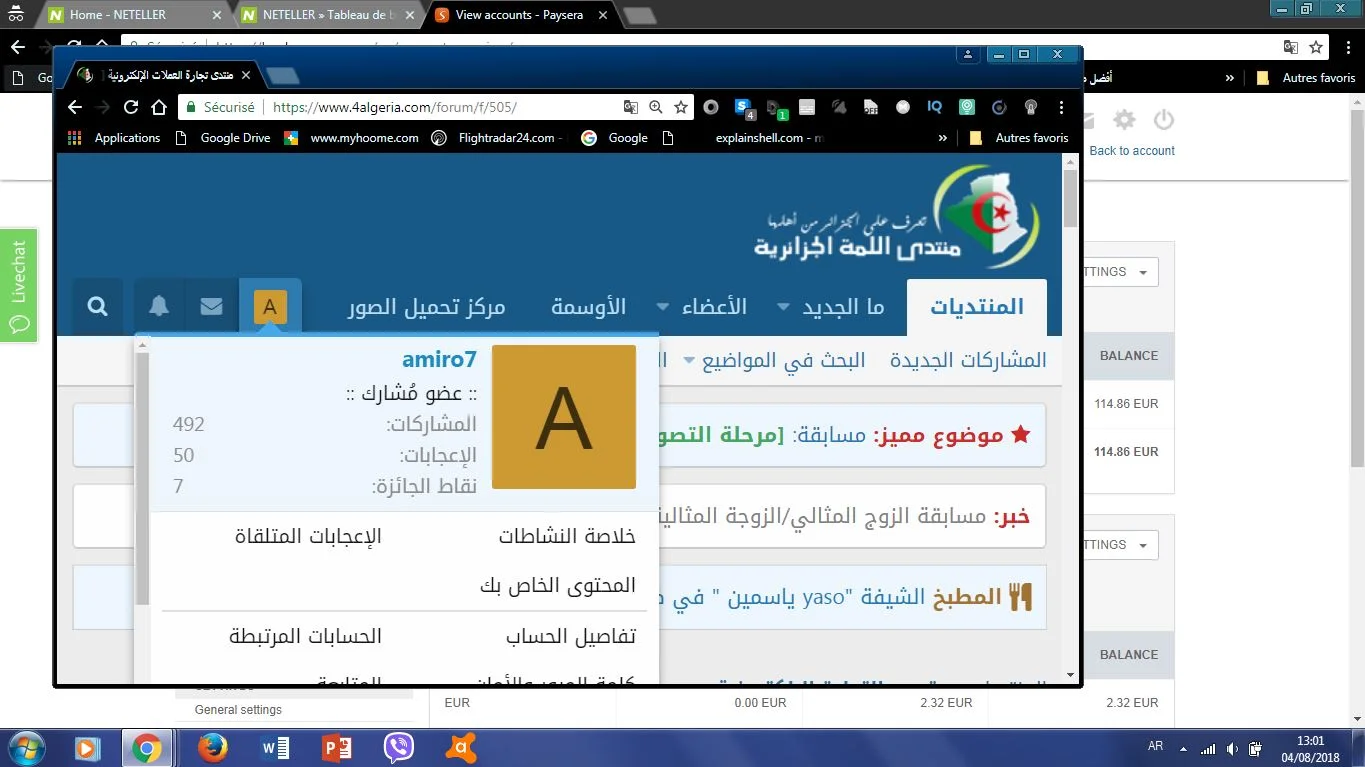
Task: Bookmark page with the star icon
Action: (x=681, y=107)
